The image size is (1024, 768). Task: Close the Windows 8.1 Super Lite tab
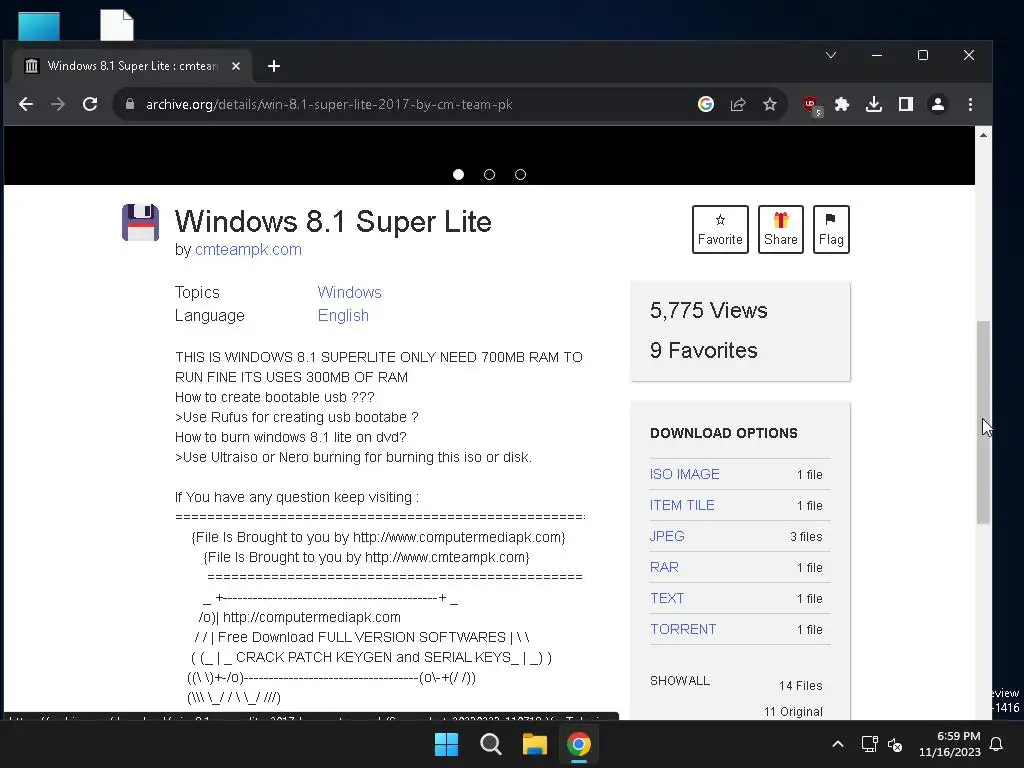pos(236,66)
